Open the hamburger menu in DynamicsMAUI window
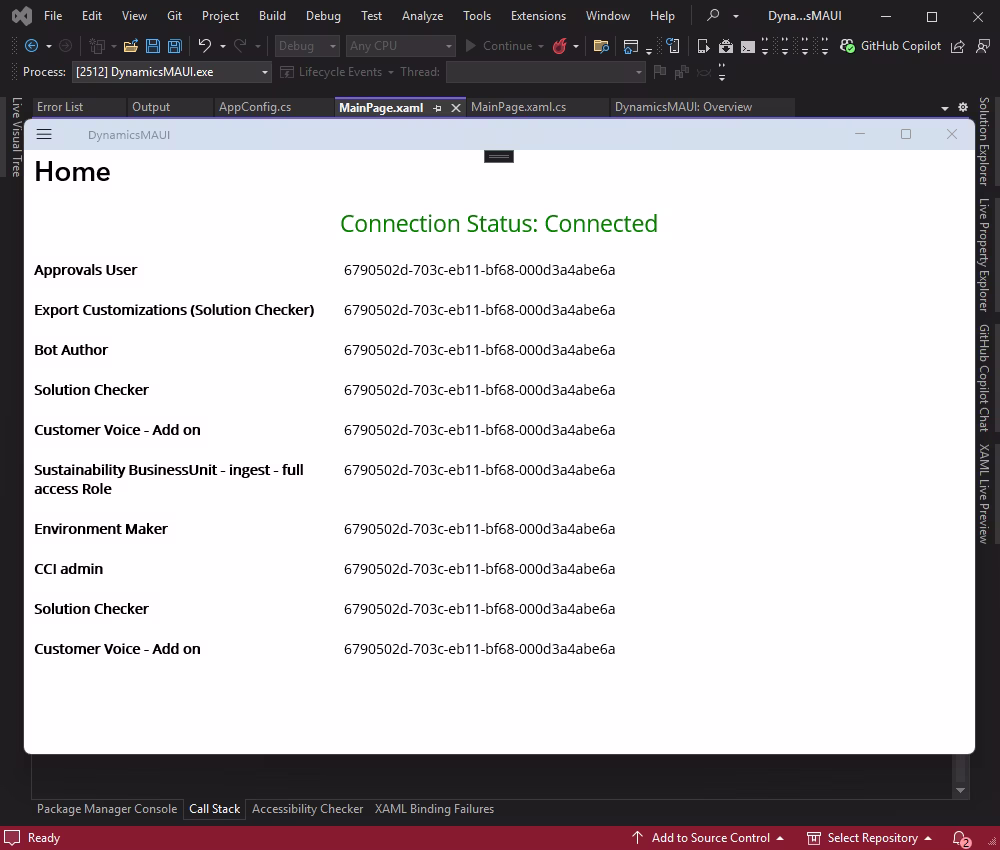1000x850 pixels. coord(44,134)
